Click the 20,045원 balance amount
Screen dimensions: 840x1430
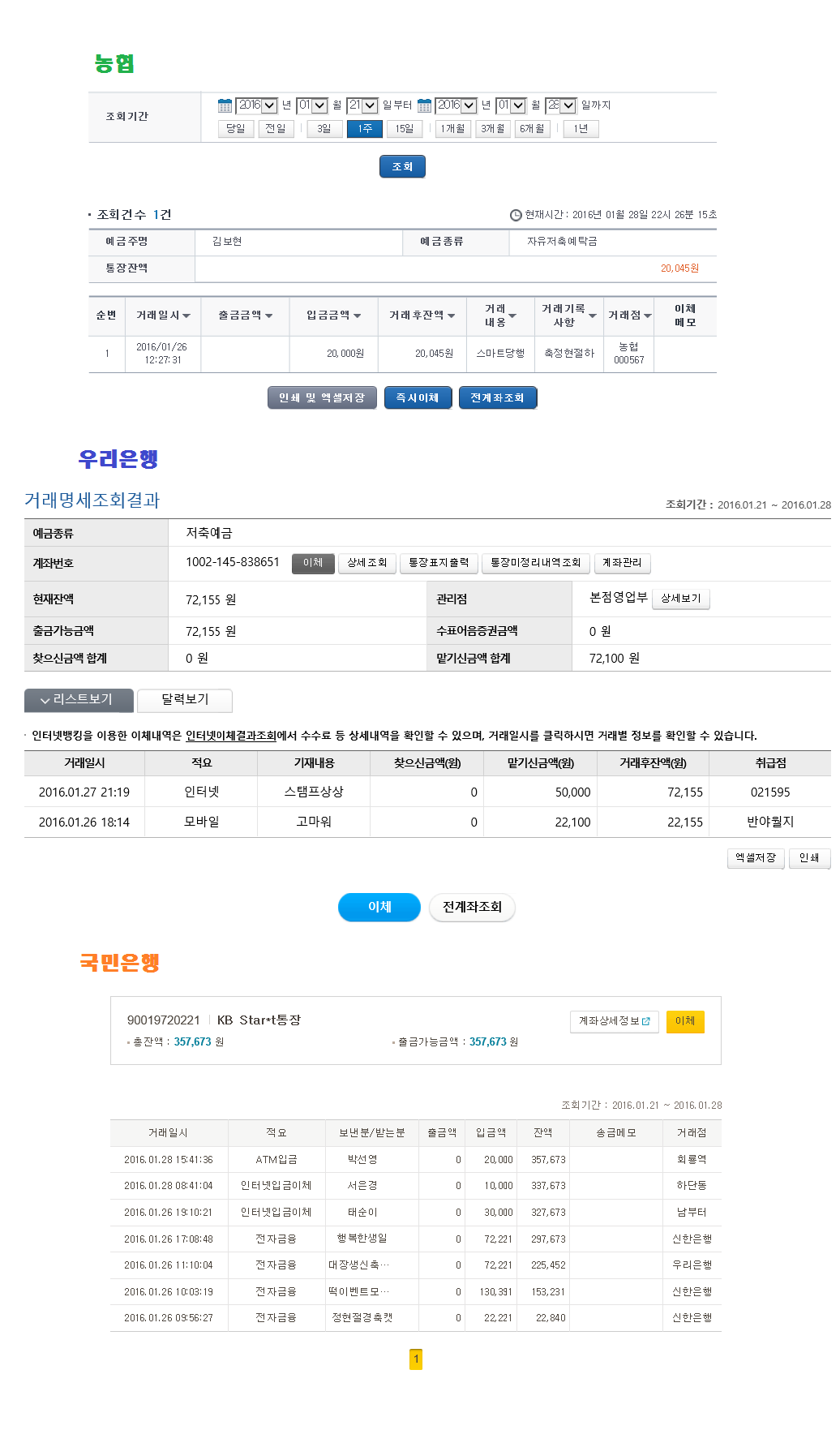click(x=679, y=268)
